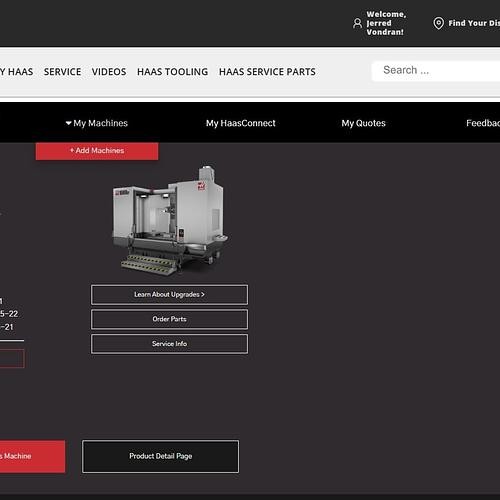The image size is (500, 500).
Task: Open the Product Detail Page button
Action: click(x=160, y=456)
